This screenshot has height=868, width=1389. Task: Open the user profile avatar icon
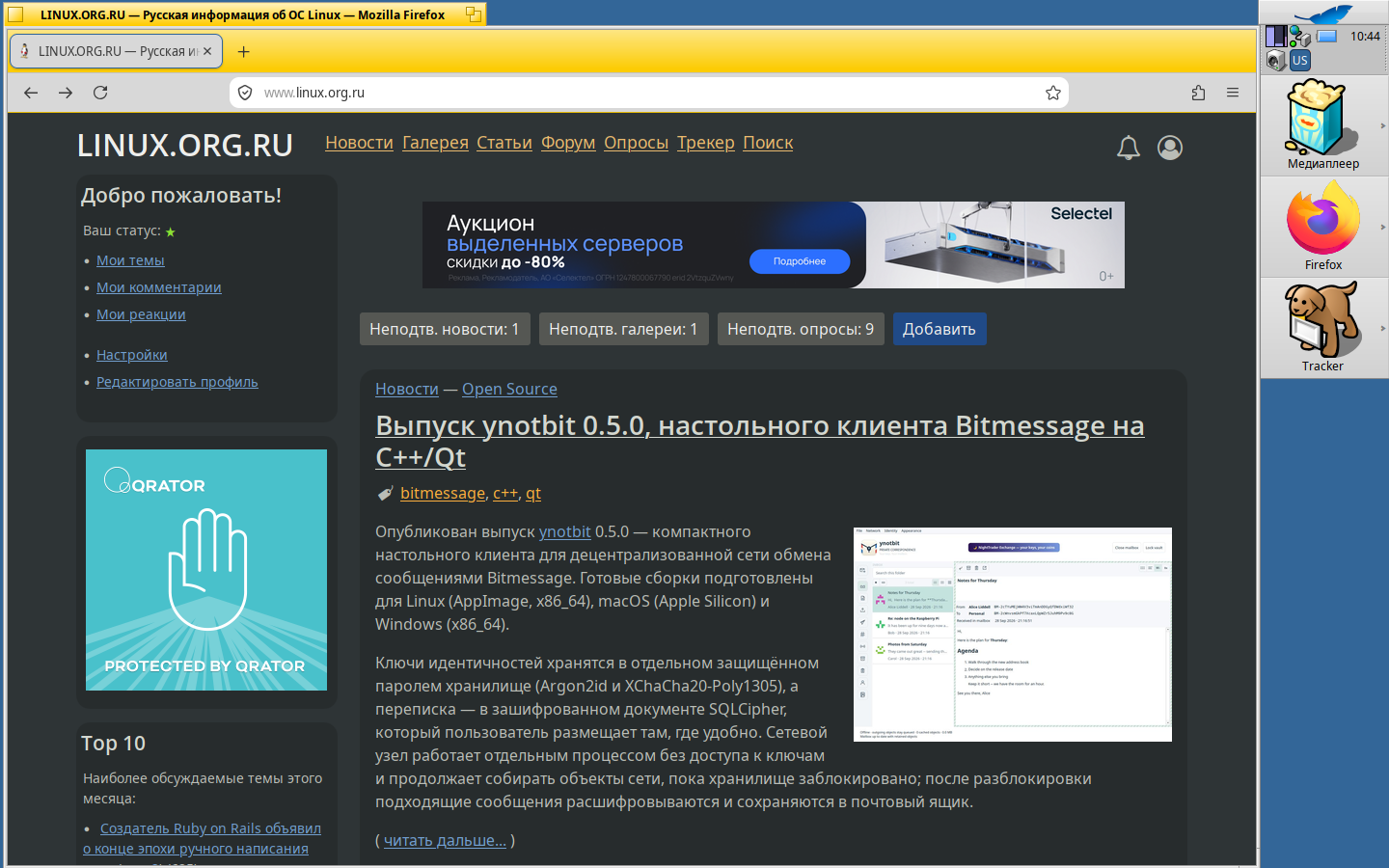[x=1170, y=148]
